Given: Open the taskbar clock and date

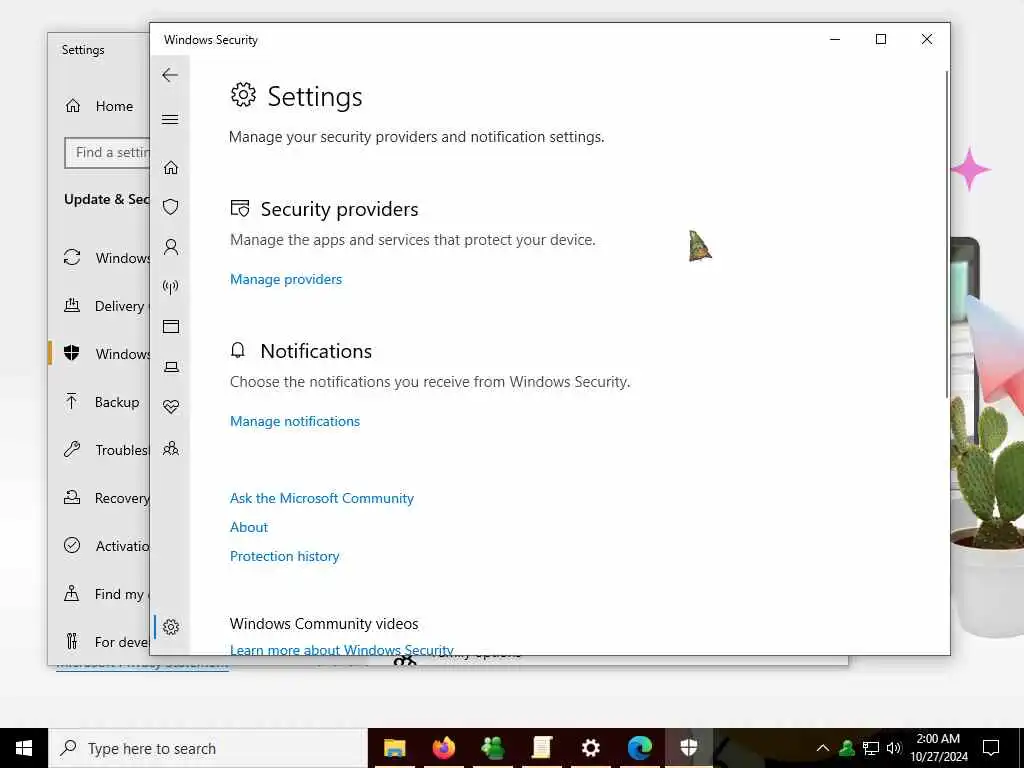Looking at the screenshot, I should click(x=938, y=748).
